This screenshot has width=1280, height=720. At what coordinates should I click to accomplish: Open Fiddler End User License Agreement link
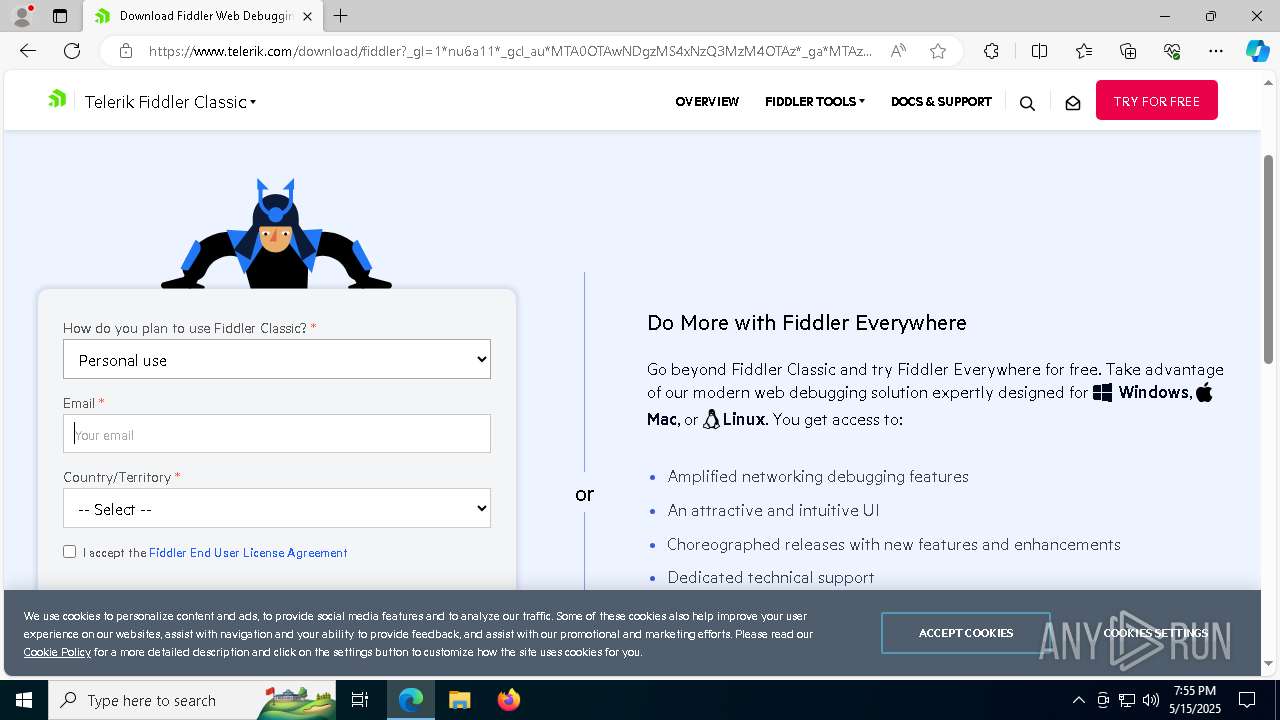tap(248, 552)
